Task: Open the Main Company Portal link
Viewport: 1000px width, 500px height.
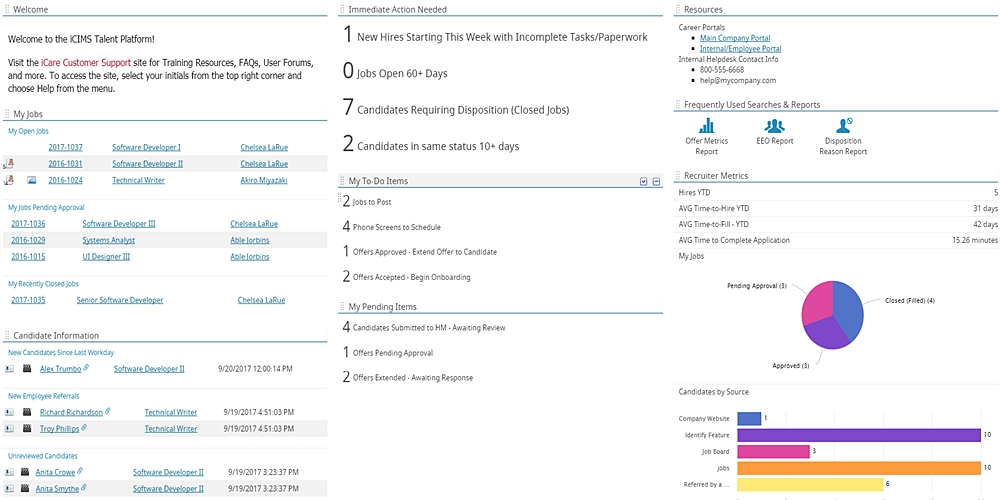Action: [734, 38]
